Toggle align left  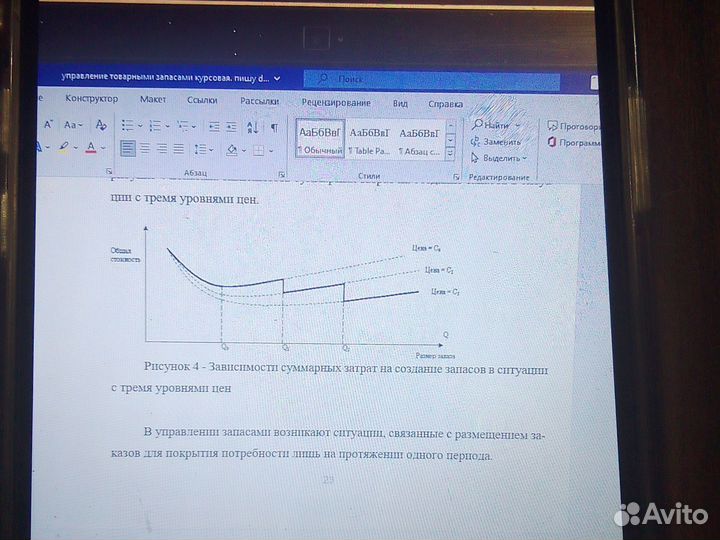(128, 148)
